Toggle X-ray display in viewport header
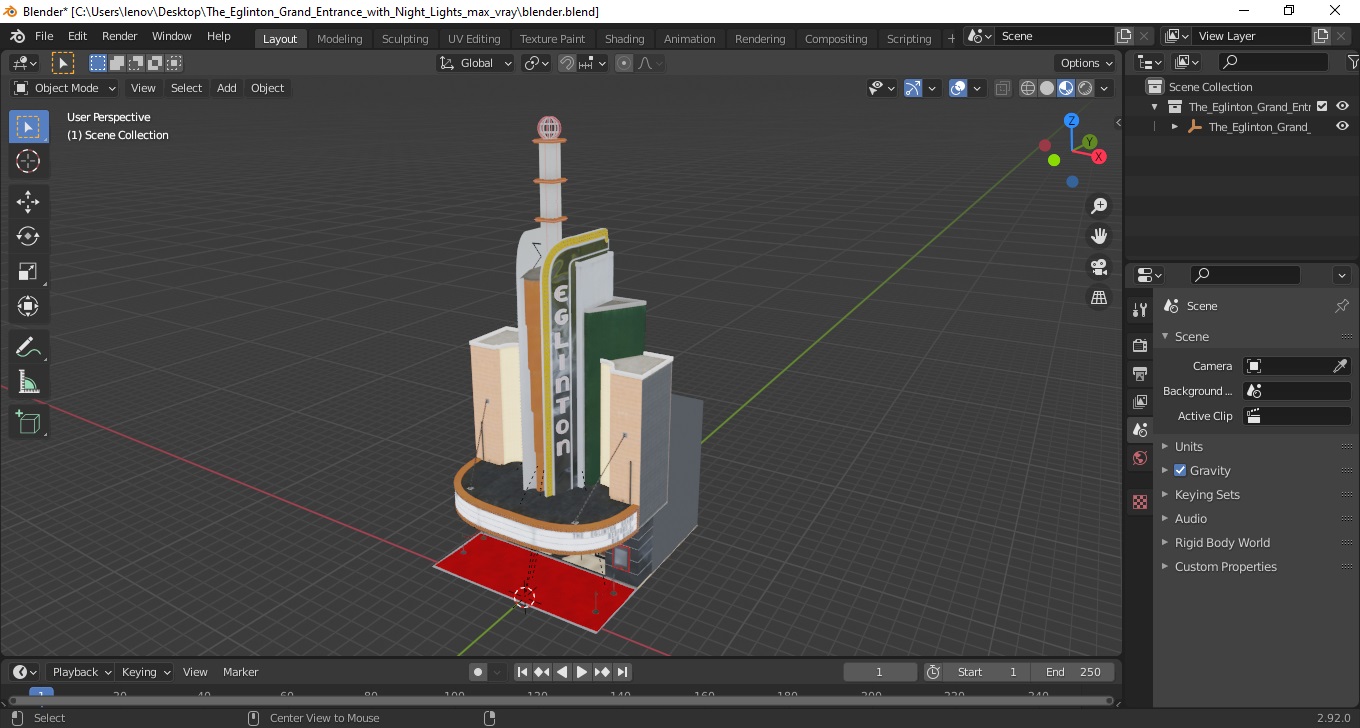The width and height of the screenshot is (1360, 728). (x=1003, y=88)
